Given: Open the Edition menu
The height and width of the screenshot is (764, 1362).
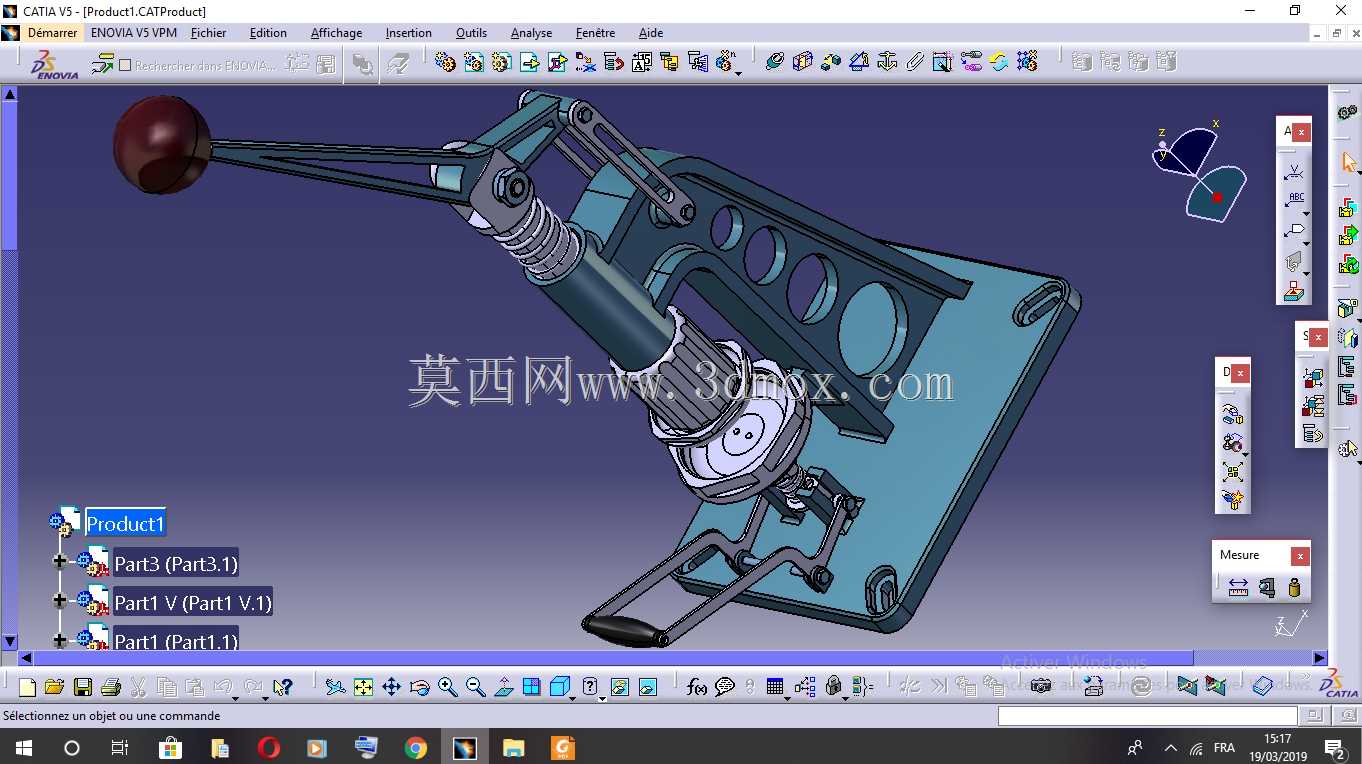Looking at the screenshot, I should 268,33.
